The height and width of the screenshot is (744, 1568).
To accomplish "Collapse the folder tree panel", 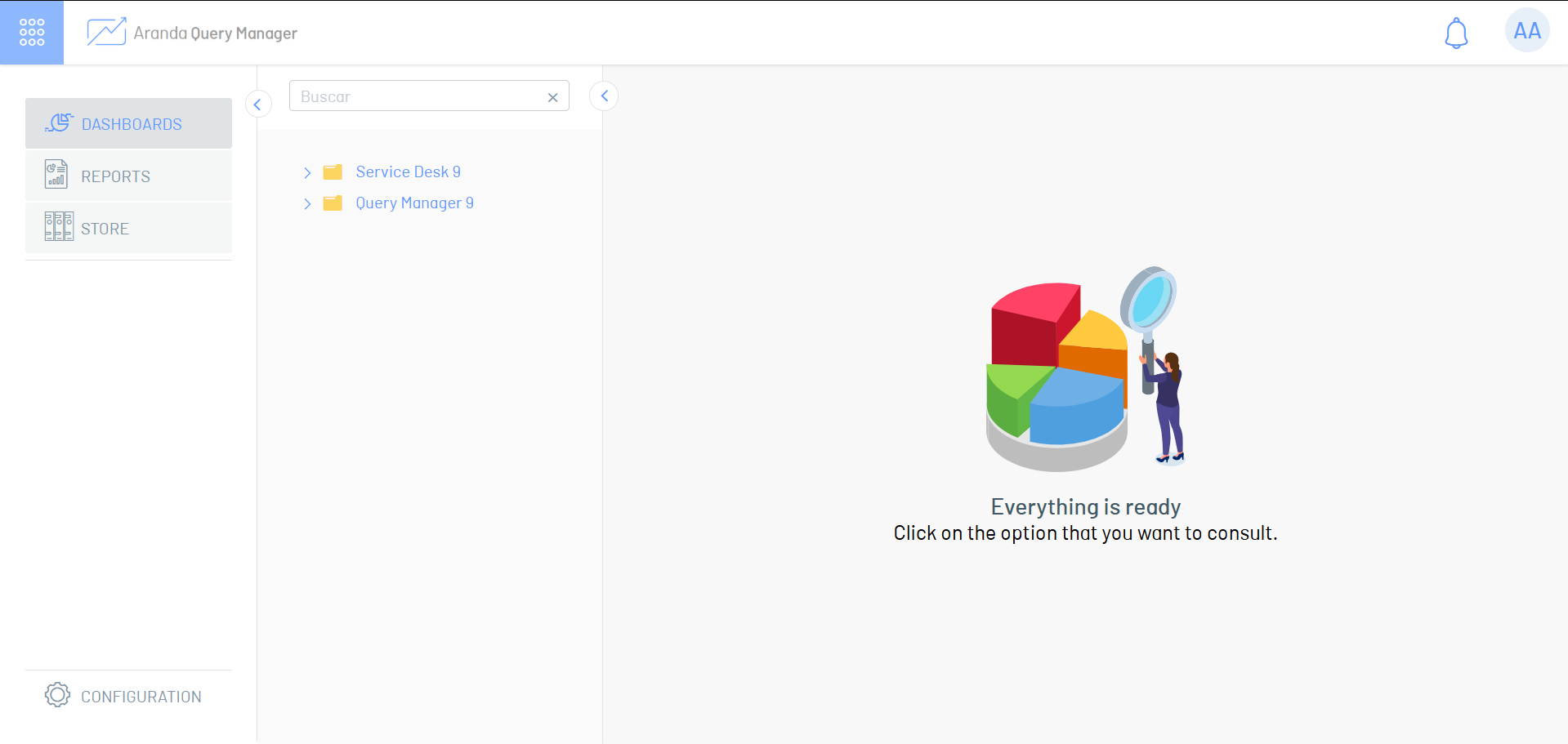I will 604,96.
